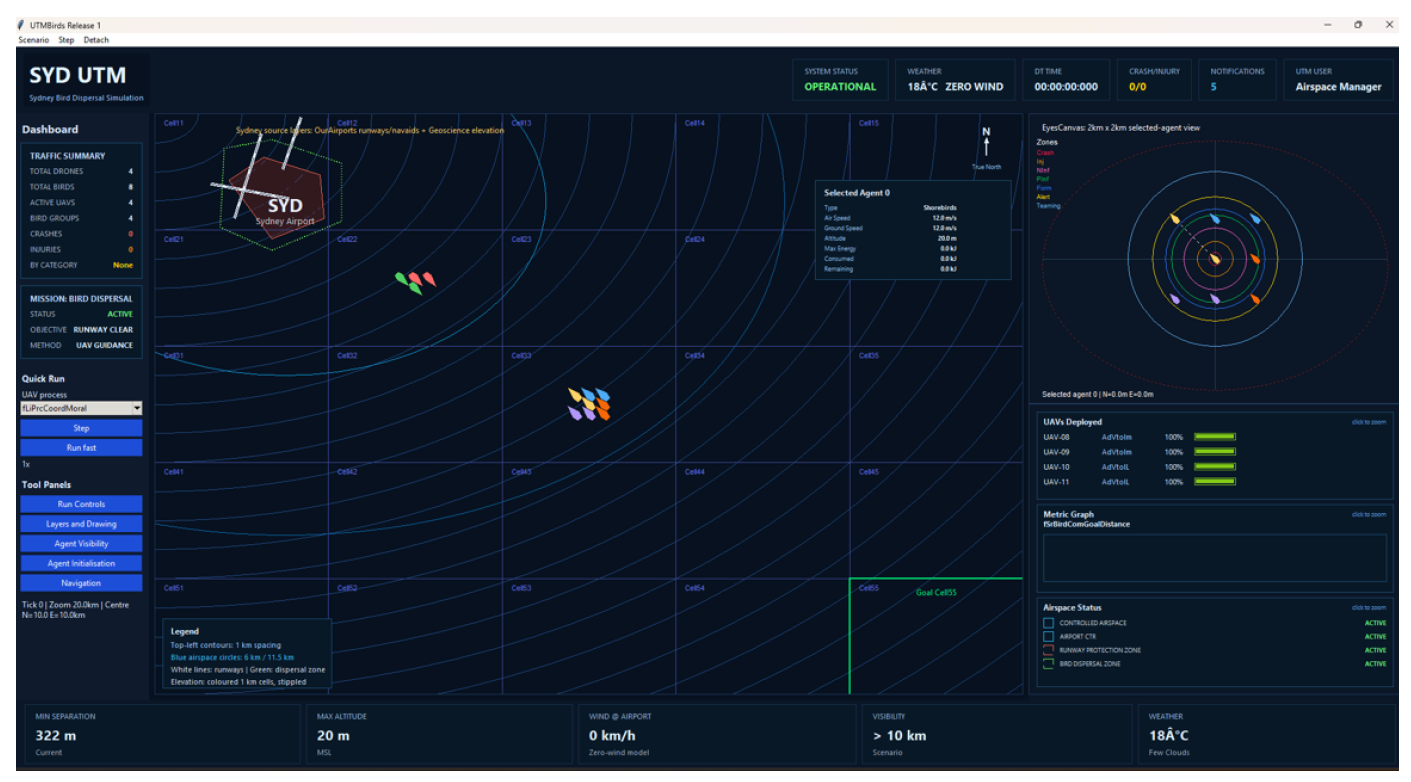Image resolution: width=1411 pixels, height=782 pixels.
Task: Click the Crash/Injury 0/0 value
Action: click(1138, 87)
